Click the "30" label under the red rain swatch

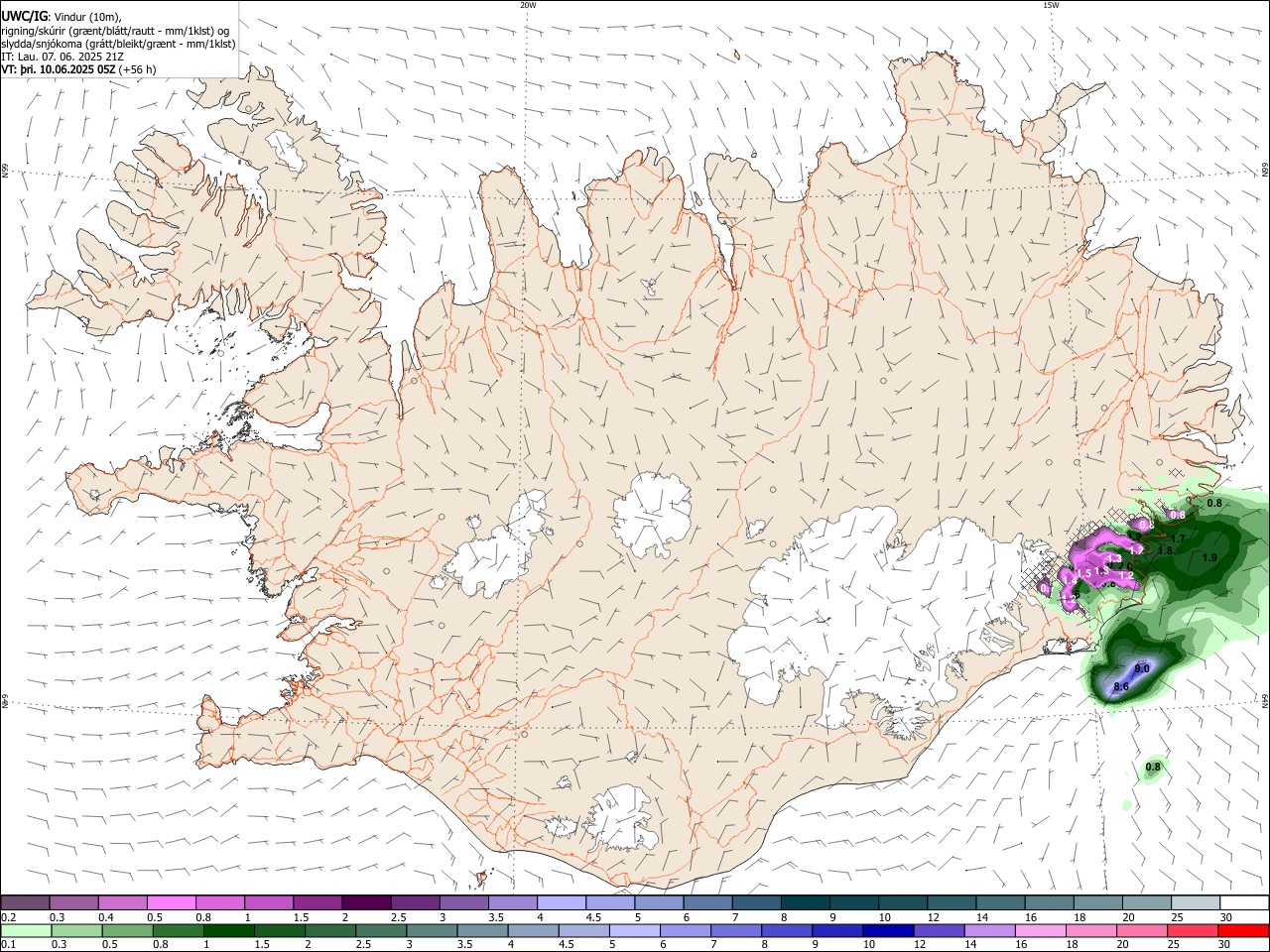1223,944
